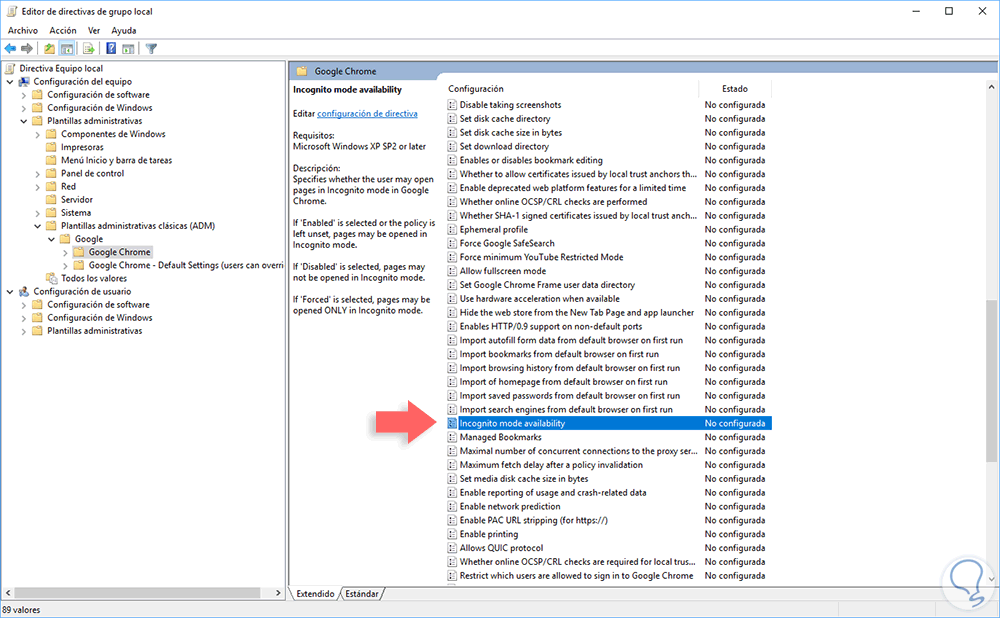Image resolution: width=1000 pixels, height=618 pixels.
Task: Click policy icon beside Force Google SafeSearch
Action: click(x=452, y=243)
